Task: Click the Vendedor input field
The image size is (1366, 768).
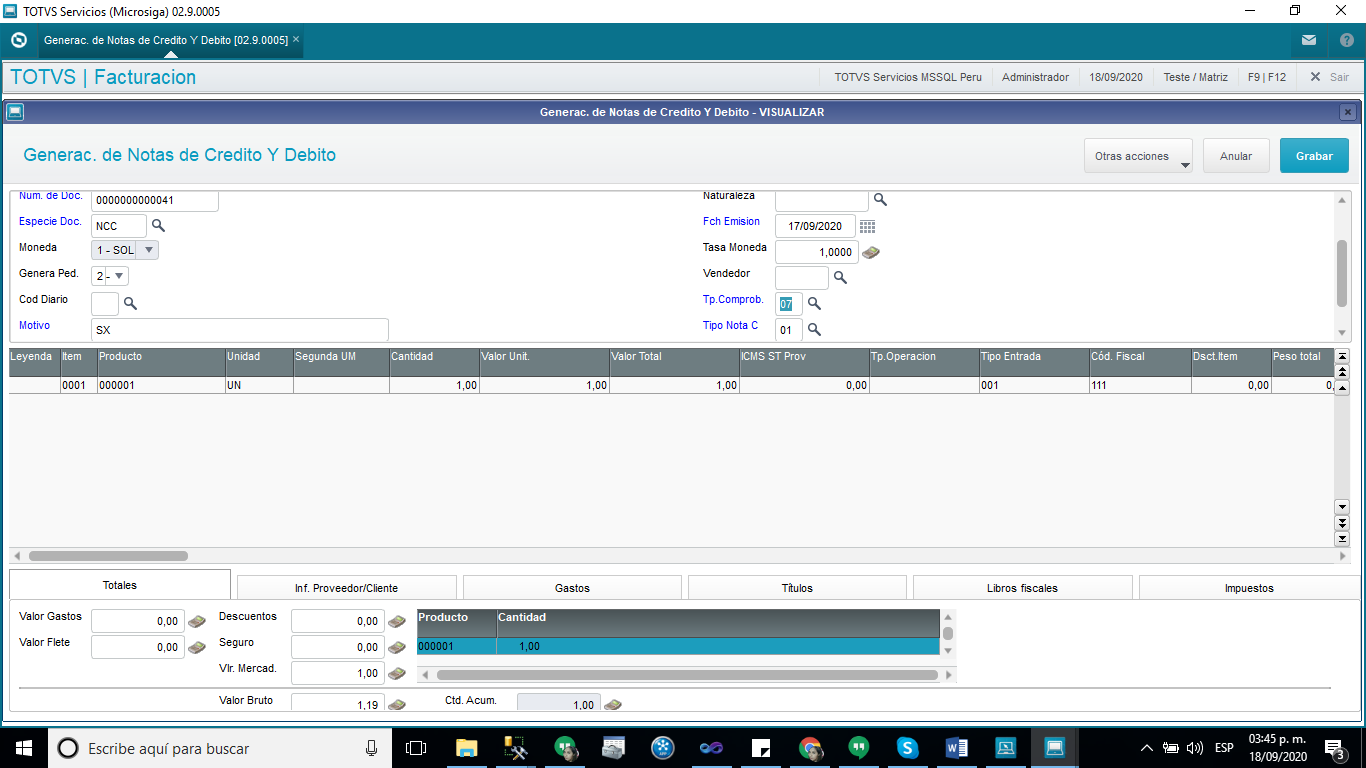Action: coord(802,278)
